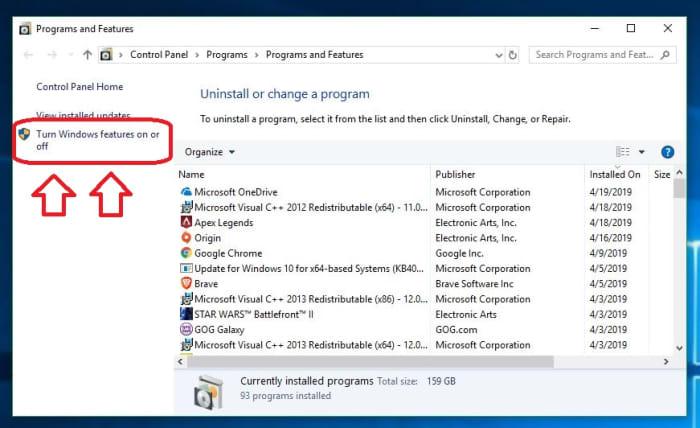The height and width of the screenshot is (428, 700).
Task: Click installed date 4/9/2019
Action: [608, 253]
